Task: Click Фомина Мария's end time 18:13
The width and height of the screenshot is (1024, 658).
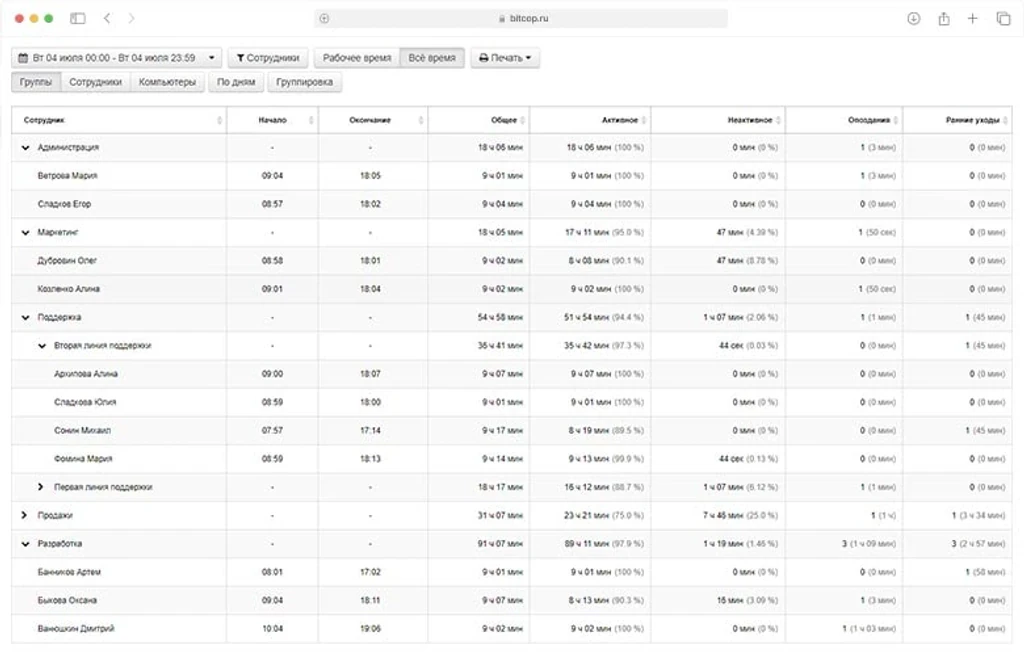Action: (x=370, y=459)
